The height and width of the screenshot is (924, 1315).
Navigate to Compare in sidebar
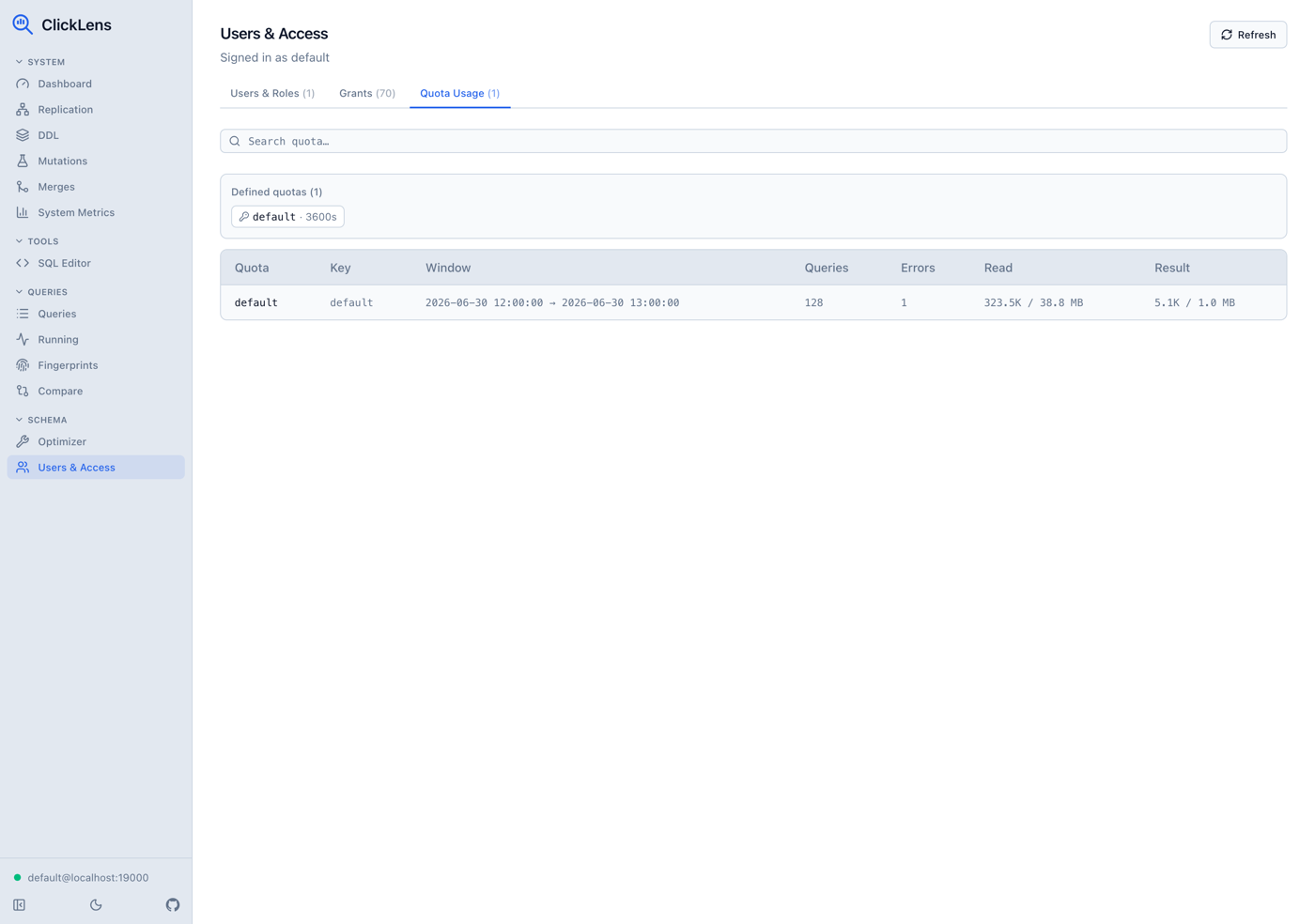tap(96, 391)
